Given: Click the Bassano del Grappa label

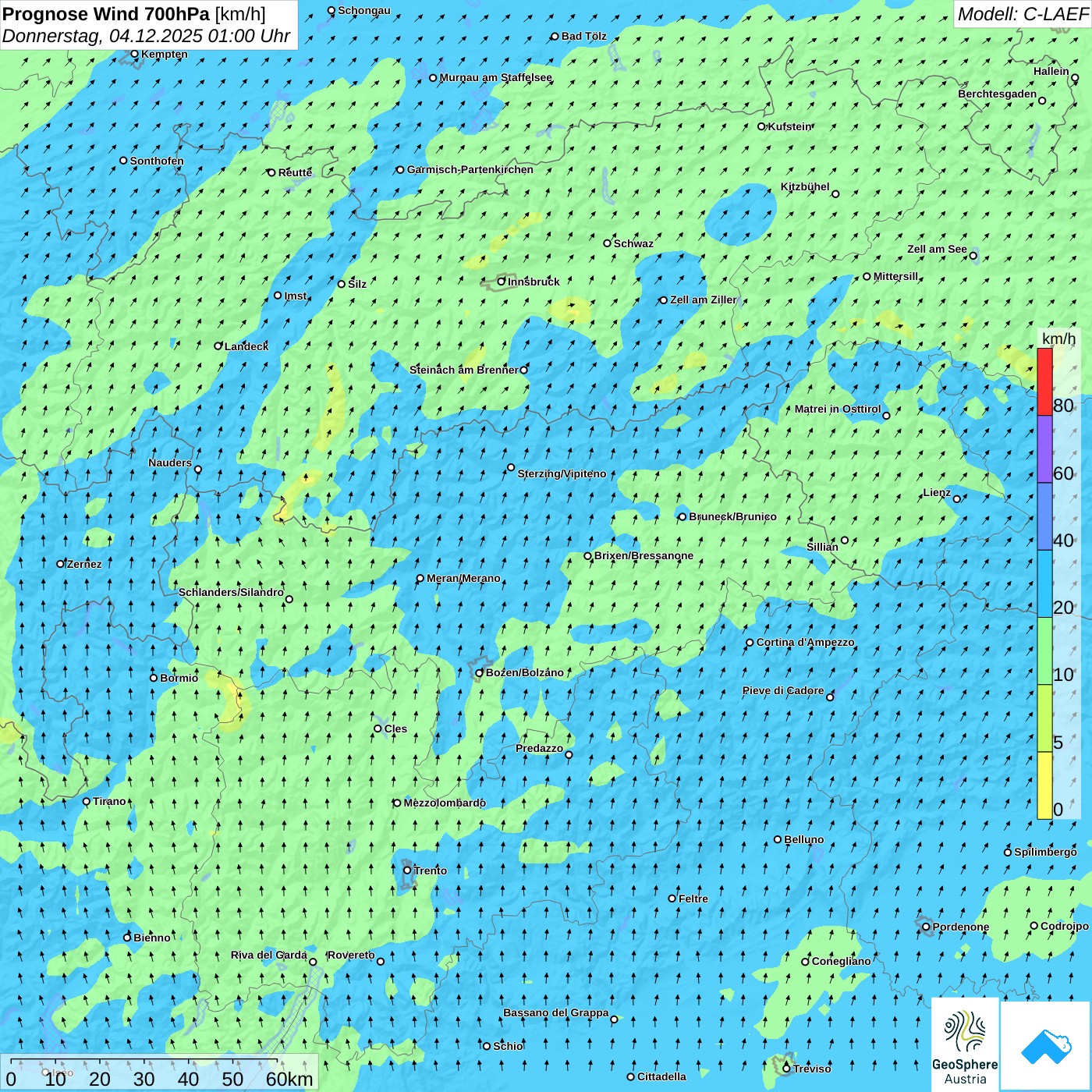Looking at the screenshot, I should tap(556, 1013).
